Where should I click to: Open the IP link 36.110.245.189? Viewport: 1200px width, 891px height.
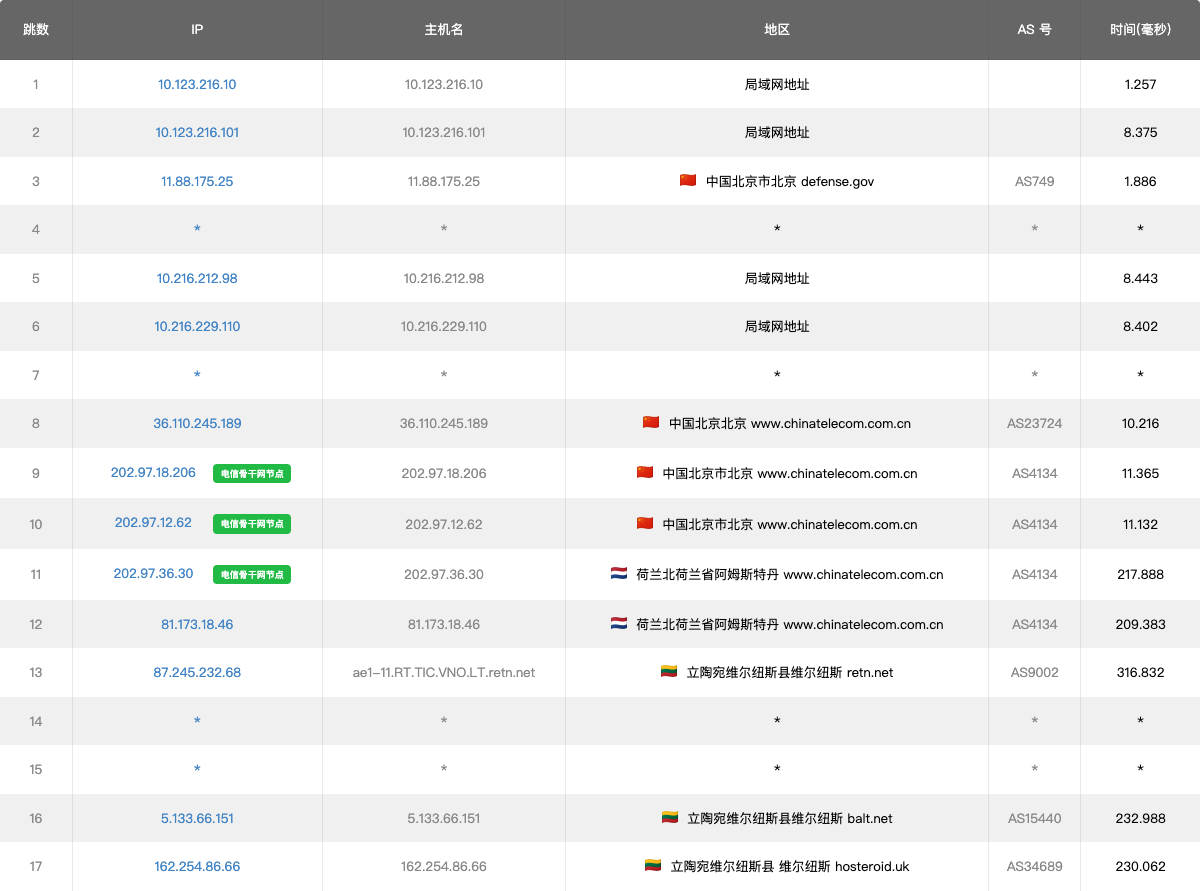point(197,424)
